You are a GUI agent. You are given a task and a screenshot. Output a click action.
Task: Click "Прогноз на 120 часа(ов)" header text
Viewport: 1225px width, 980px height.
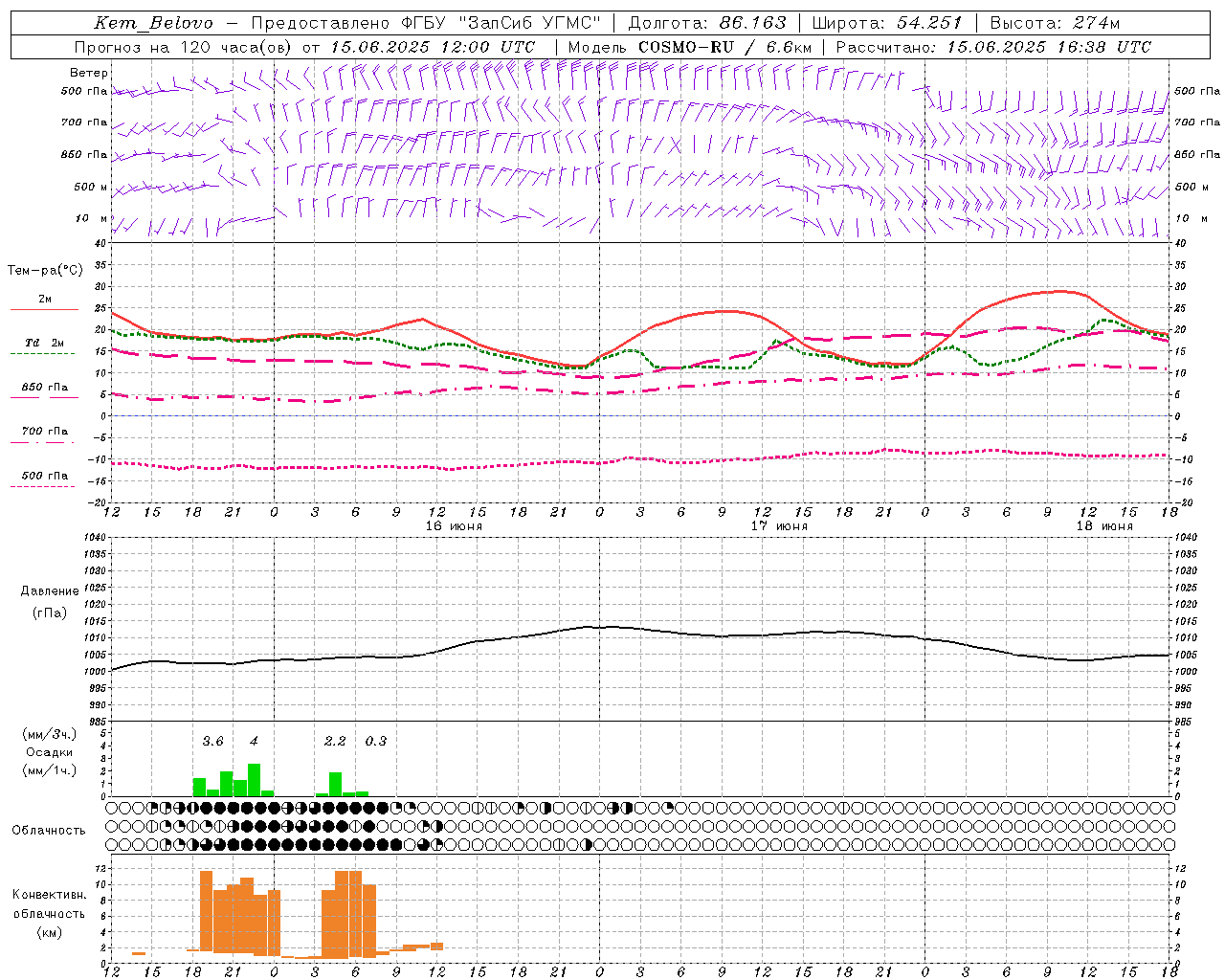pyautogui.click(x=184, y=47)
